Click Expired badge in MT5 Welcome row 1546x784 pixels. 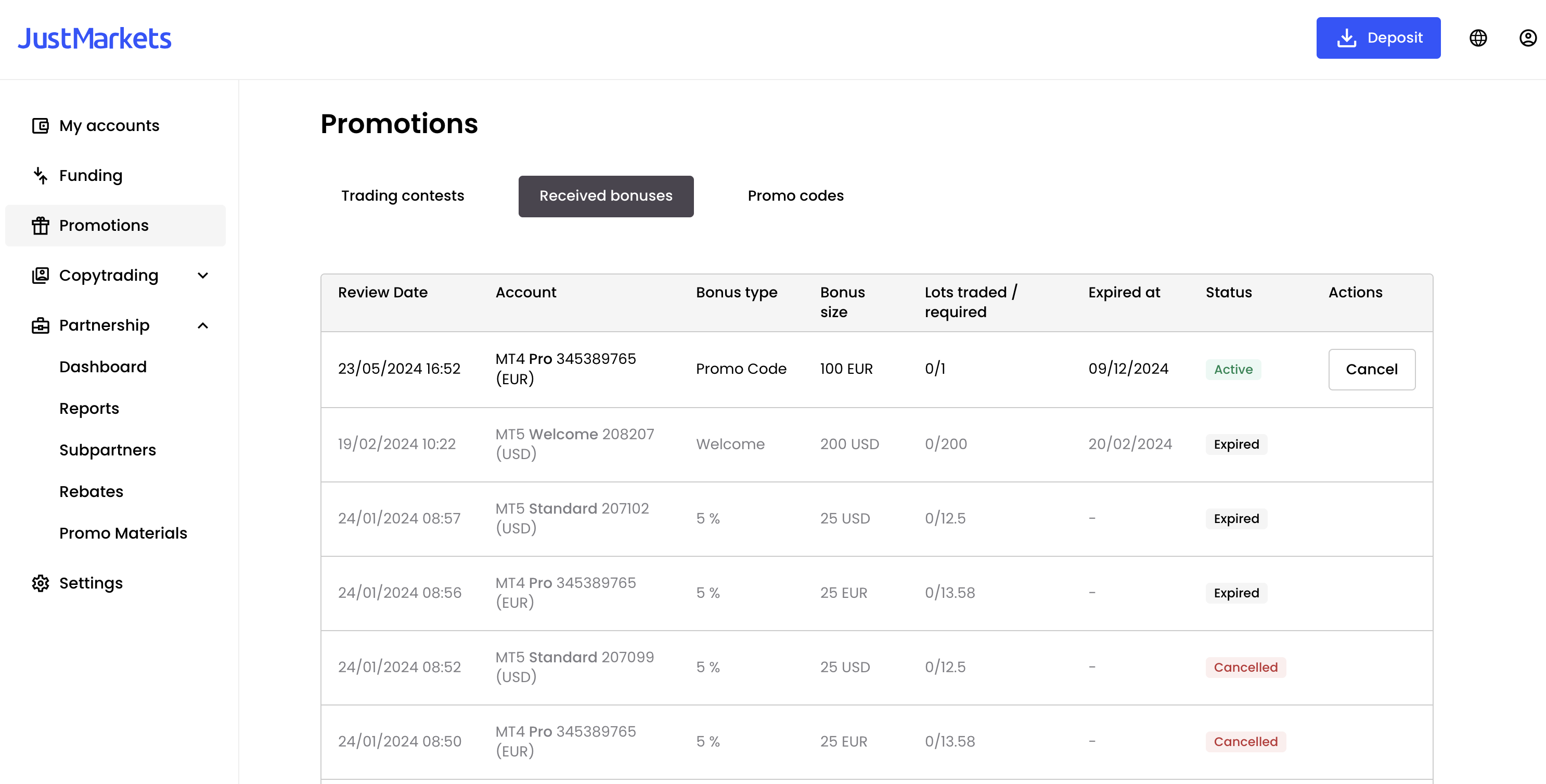(x=1236, y=445)
